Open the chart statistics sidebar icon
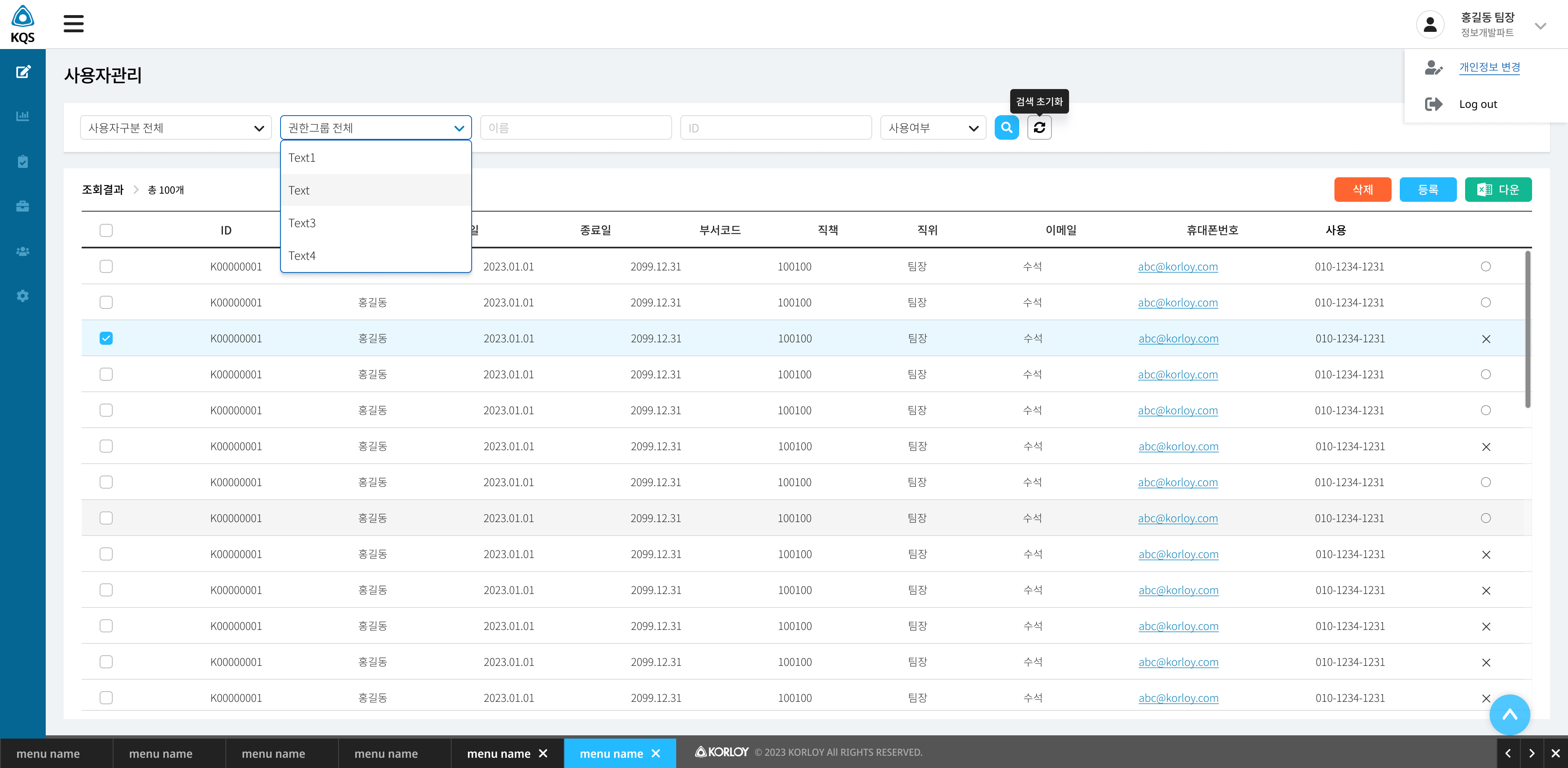The height and width of the screenshot is (768, 1568). click(x=22, y=116)
